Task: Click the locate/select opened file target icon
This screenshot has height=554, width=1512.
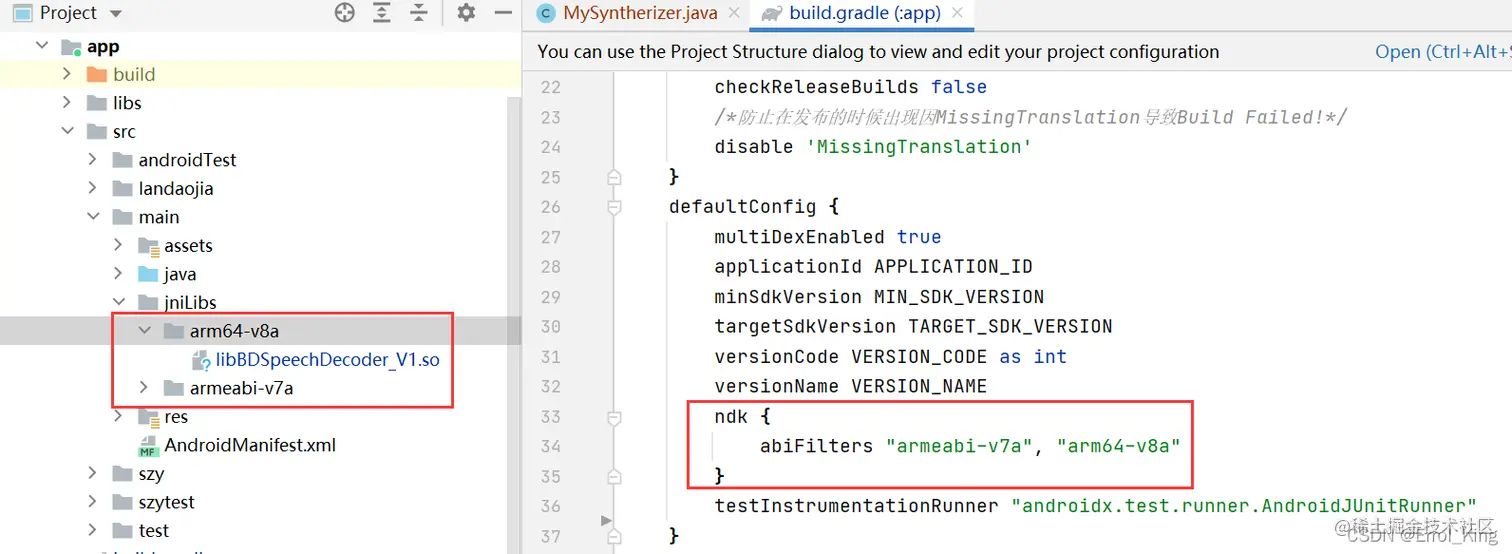Action: (x=345, y=13)
